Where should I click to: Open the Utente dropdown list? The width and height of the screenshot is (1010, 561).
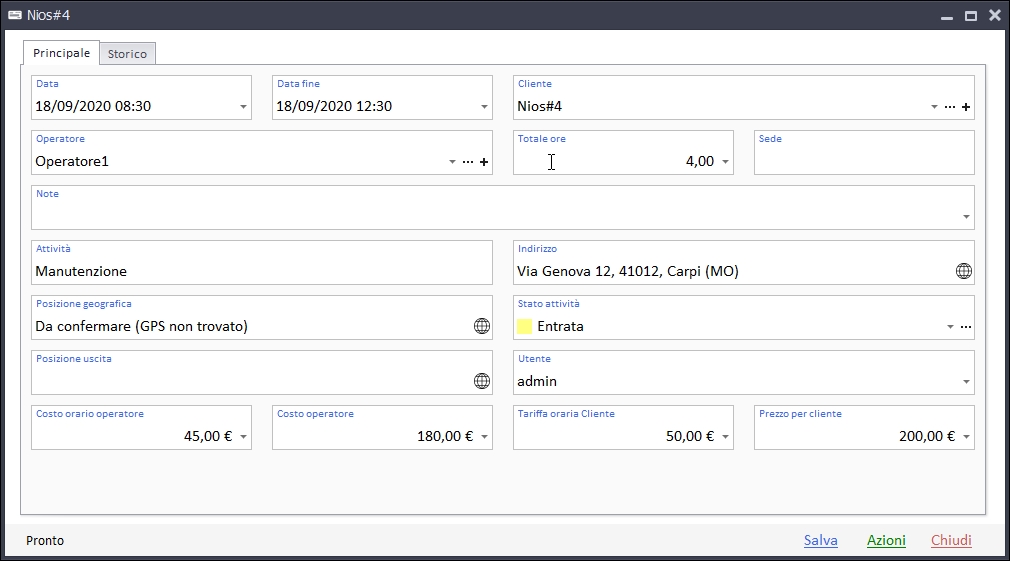[966, 382]
